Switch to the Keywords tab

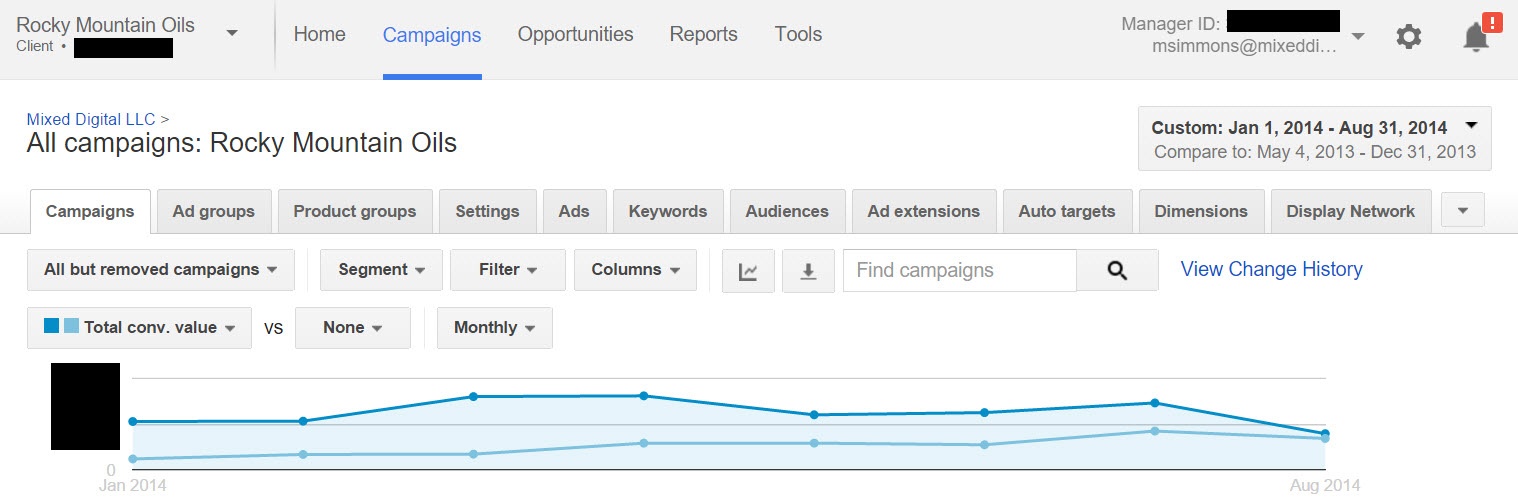[x=668, y=212]
